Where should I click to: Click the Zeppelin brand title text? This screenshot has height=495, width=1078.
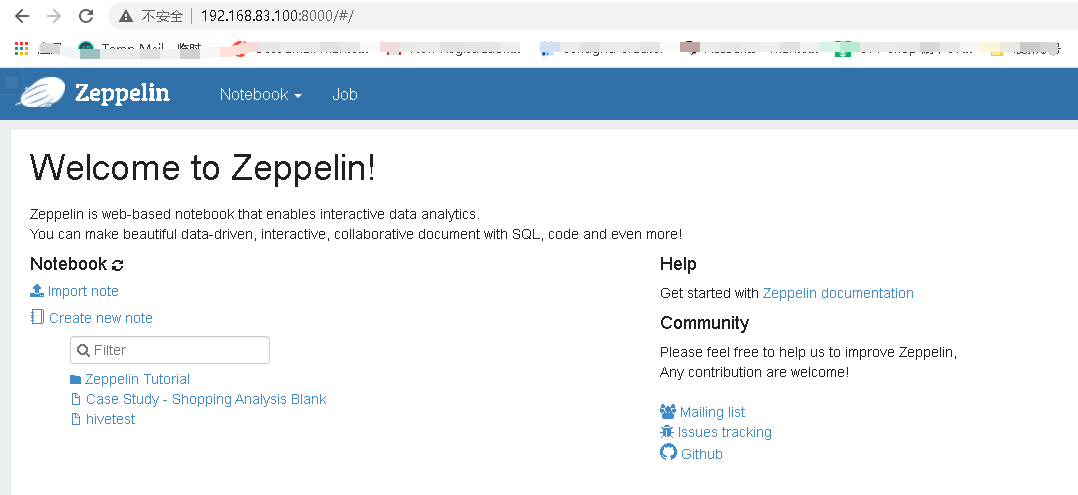pyautogui.click(x=122, y=93)
